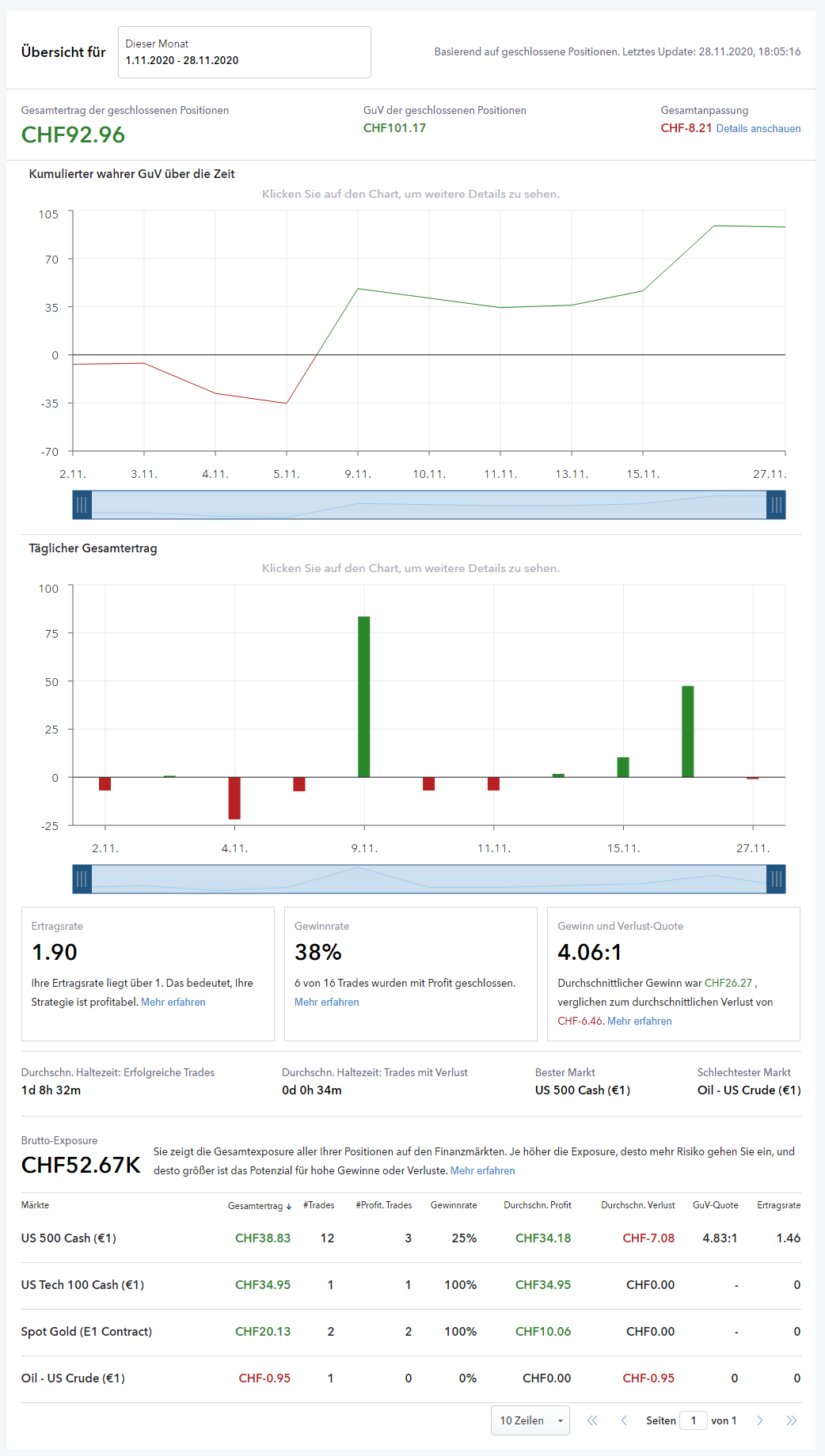Go to first page double-chevron icon

coord(592,1420)
